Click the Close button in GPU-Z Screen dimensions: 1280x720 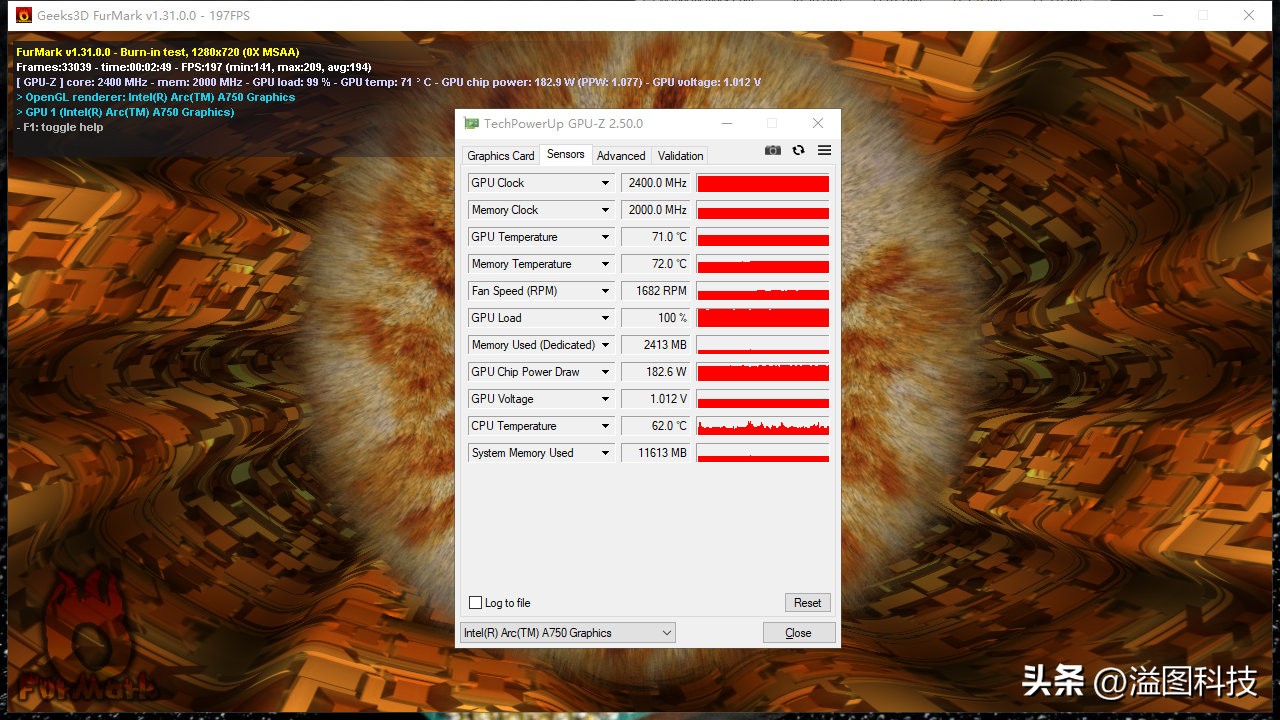coord(798,633)
